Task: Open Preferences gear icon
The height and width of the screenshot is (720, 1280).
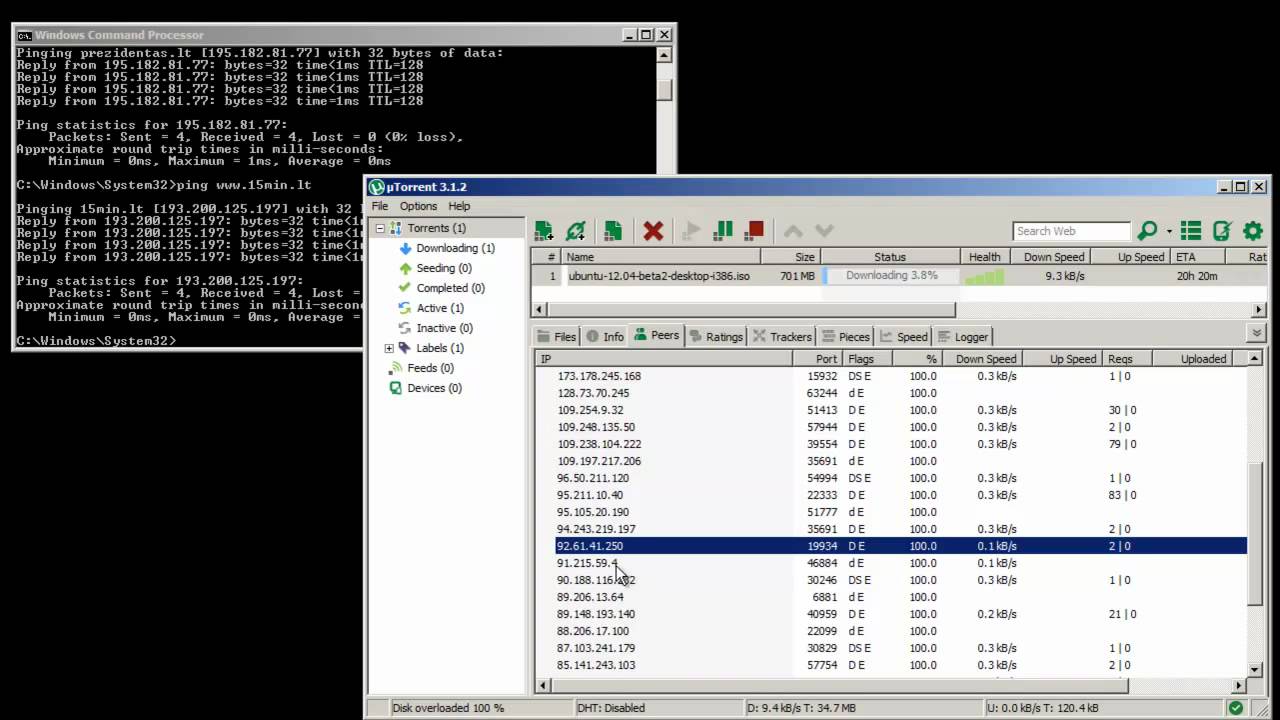Action: tap(1253, 231)
